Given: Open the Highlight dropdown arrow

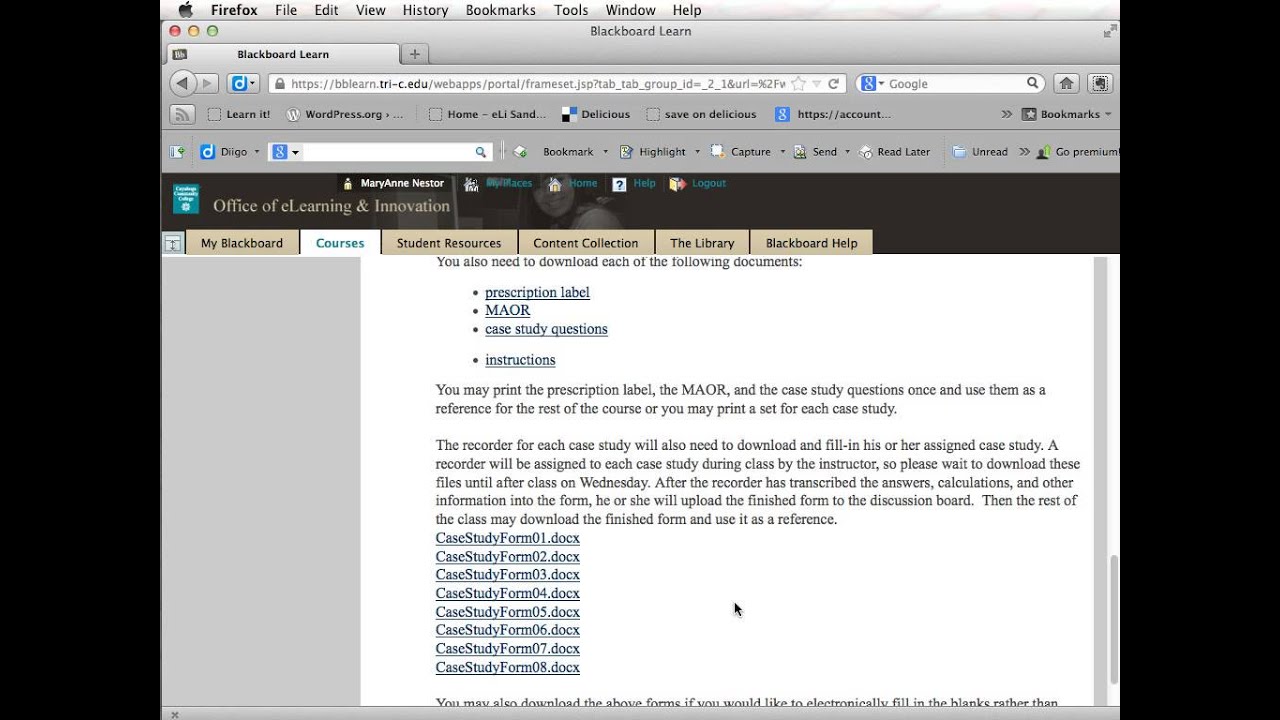Looking at the screenshot, I should click(x=697, y=152).
